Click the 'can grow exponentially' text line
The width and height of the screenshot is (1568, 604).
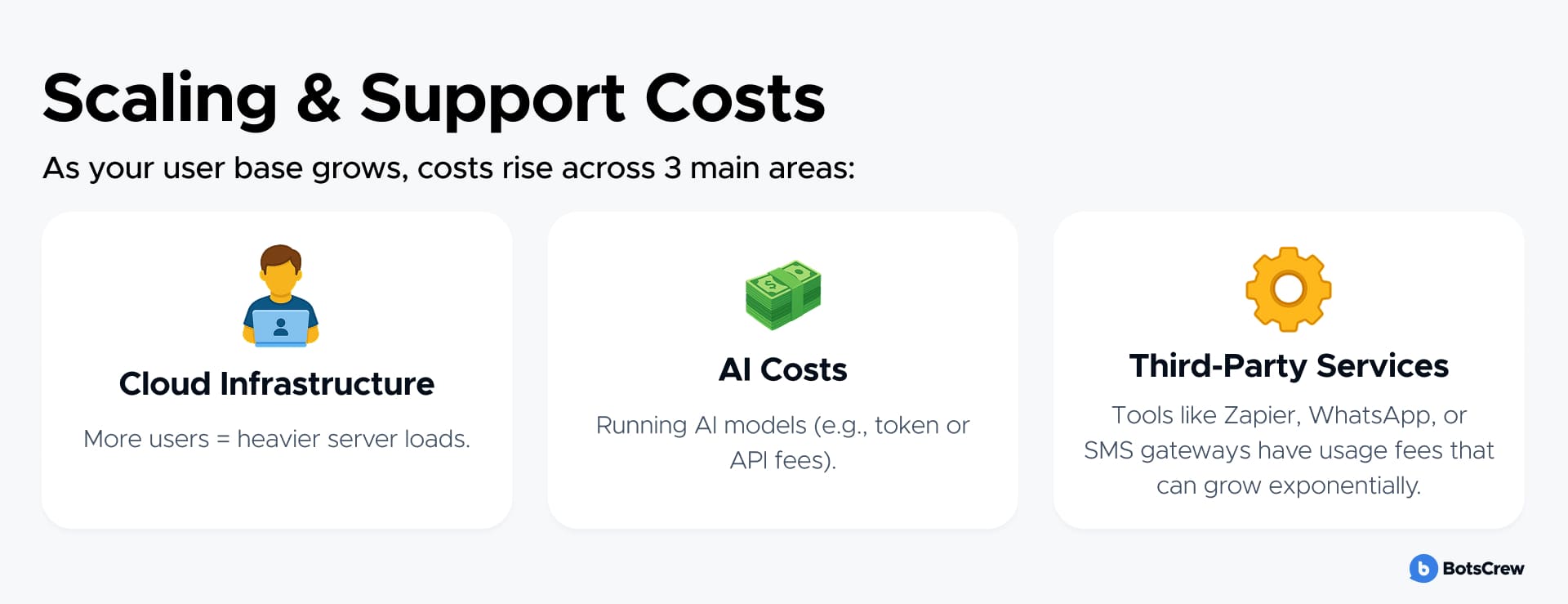[1288, 485]
